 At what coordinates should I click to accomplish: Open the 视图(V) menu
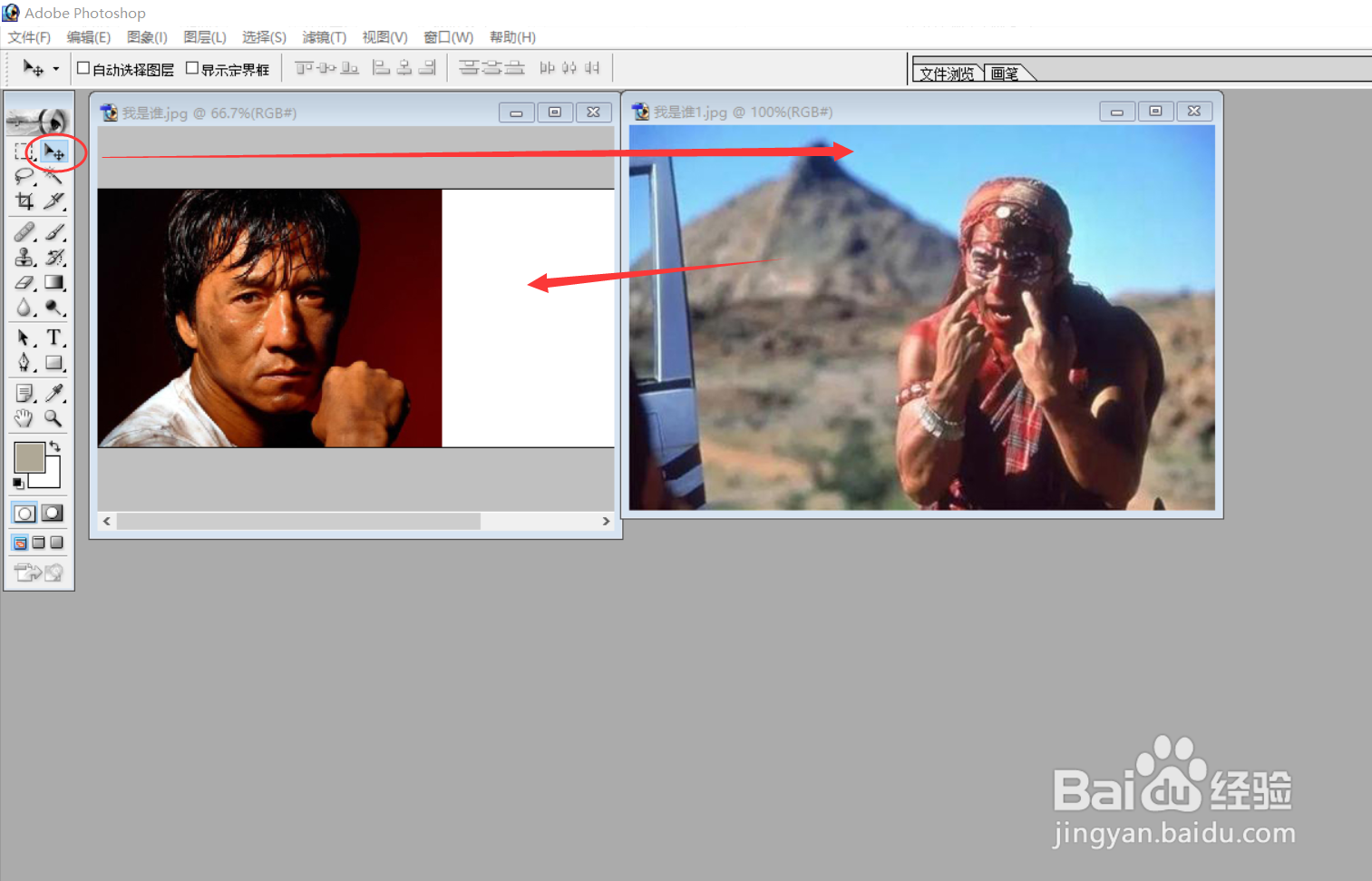pos(385,37)
